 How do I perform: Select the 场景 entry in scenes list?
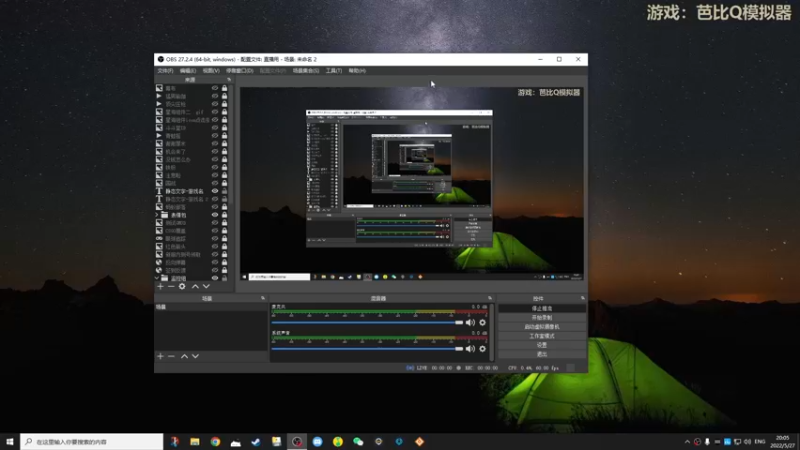click(x=211, y=307)
